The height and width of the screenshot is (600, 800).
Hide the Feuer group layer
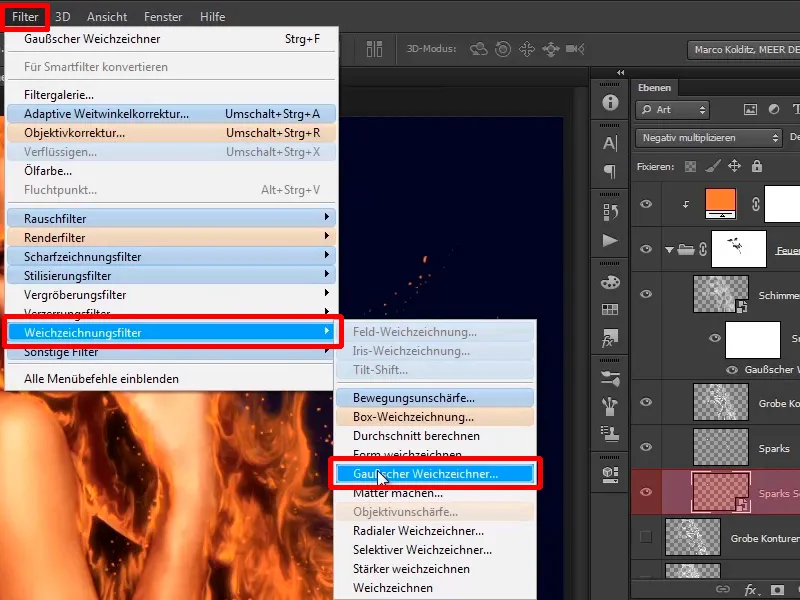coord(646,249)
